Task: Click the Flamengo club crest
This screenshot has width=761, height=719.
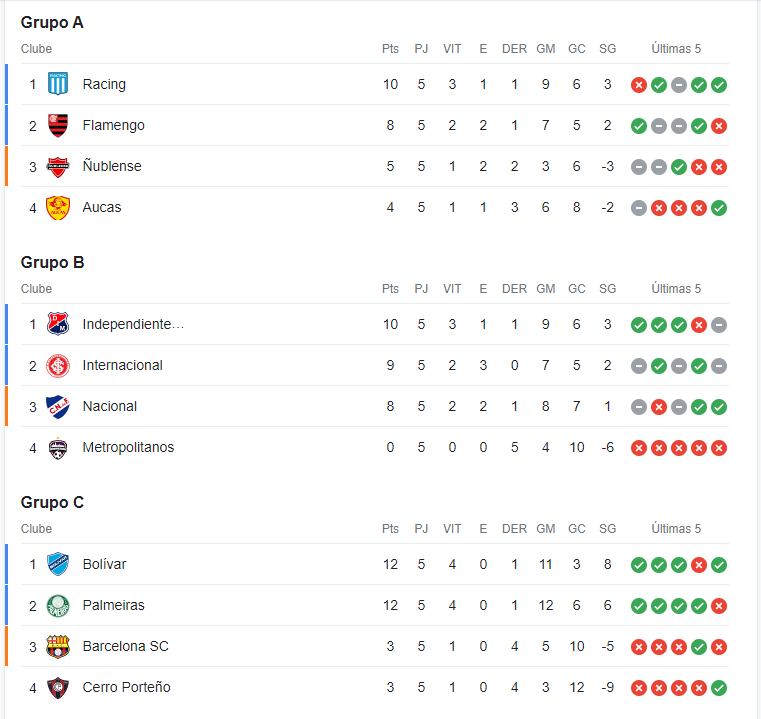Action: click(x=58, y=125)
